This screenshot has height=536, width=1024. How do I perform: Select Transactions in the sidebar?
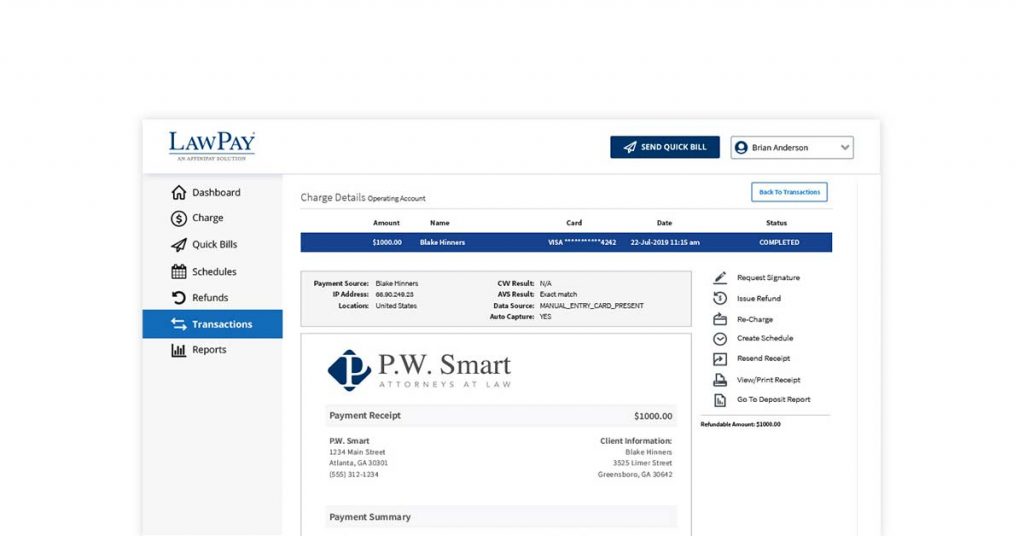click(212, 324)
